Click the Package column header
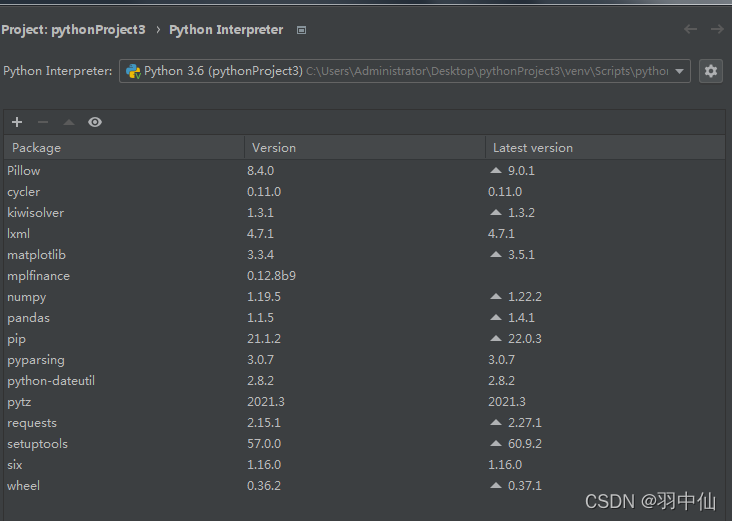Image resolution: width=732 pixels, height=521 pixels. click(x=124, y=148)
